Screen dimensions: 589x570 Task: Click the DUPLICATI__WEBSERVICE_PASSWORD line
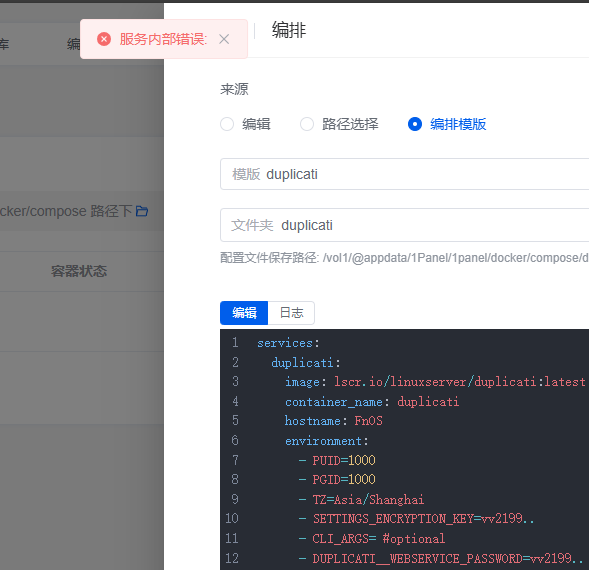441,558
